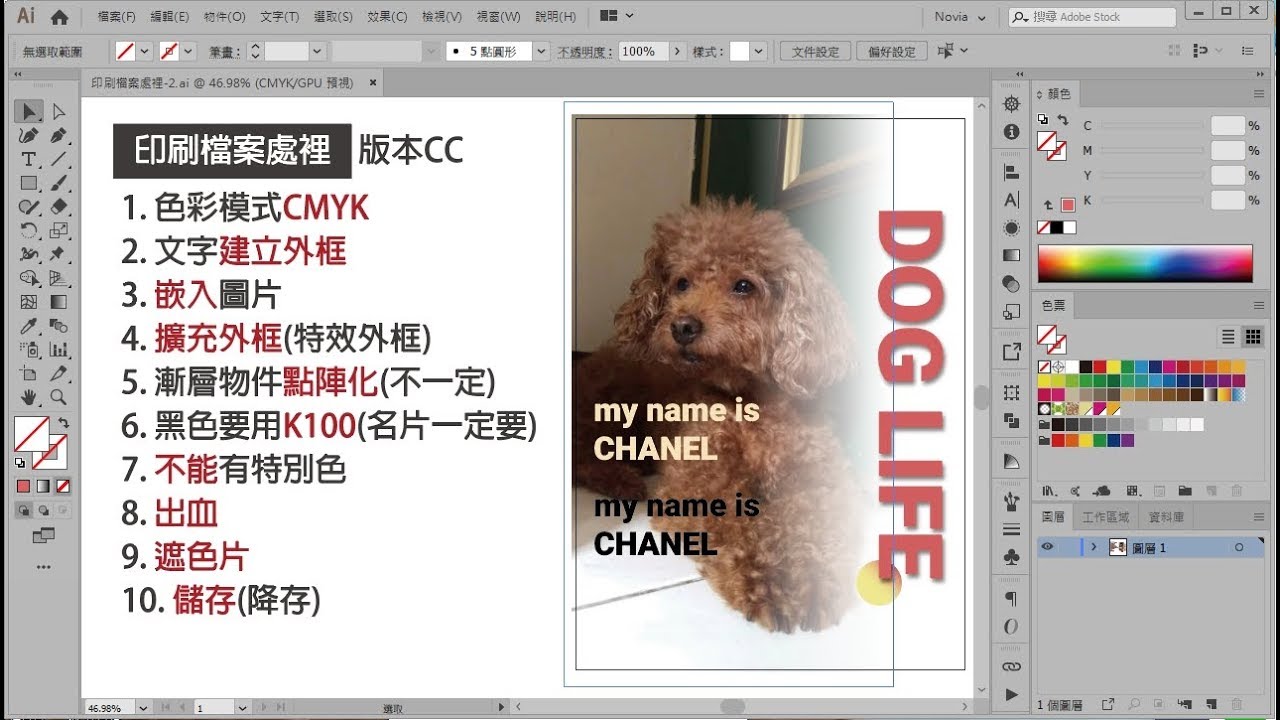Click target circle of 圖層 1
Screen dimensions: 1280x720
pos(1239,547)
